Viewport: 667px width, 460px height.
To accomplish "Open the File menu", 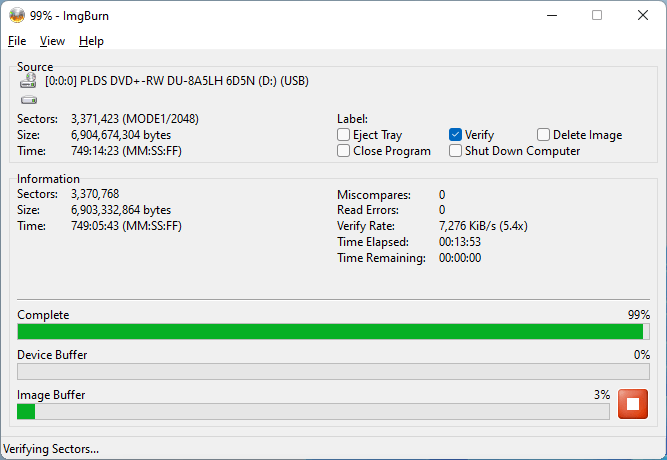I will click(17, 41).
